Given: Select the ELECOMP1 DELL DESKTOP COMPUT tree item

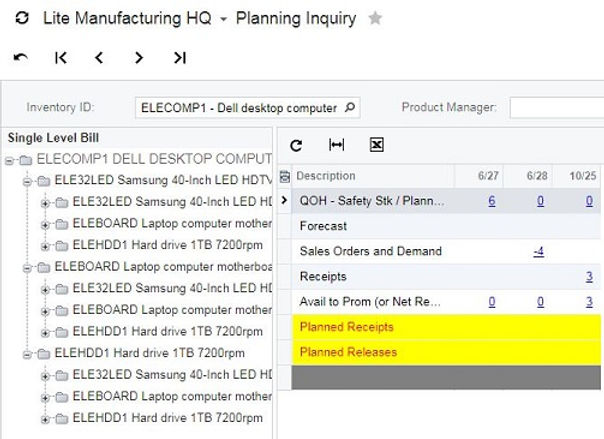Looking at the screenshot, I should (x=154, y=159).
